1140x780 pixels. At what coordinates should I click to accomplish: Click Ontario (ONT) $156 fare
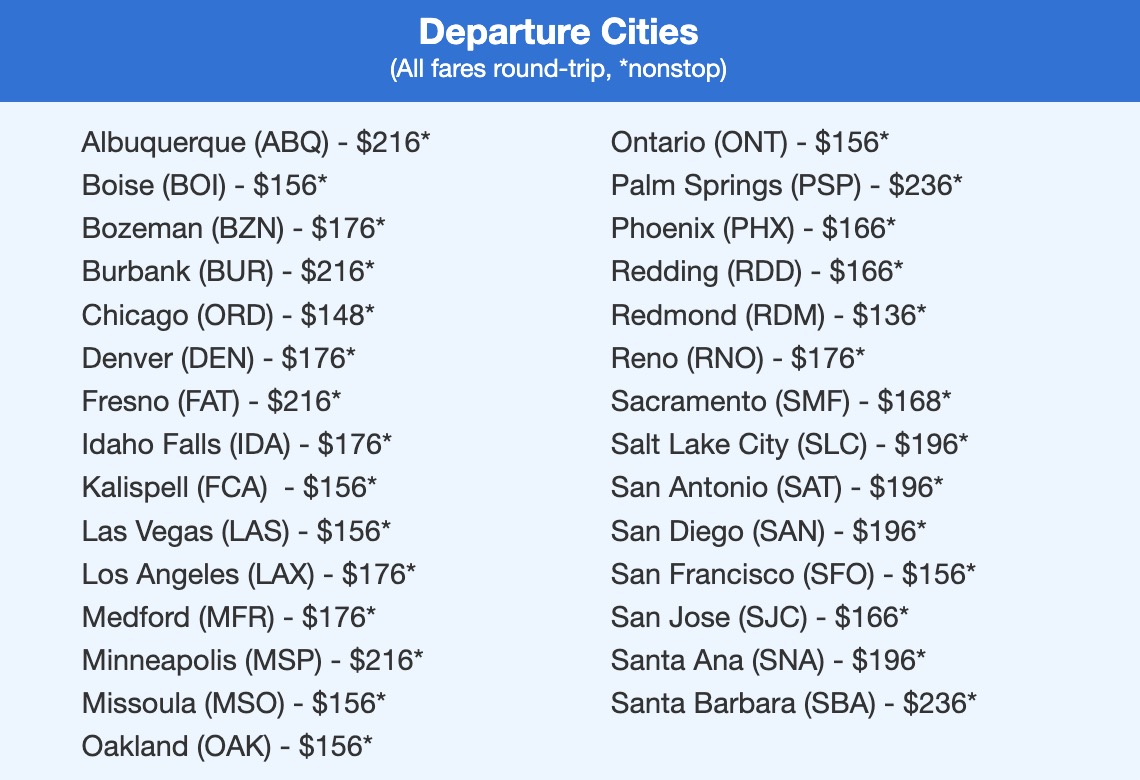pyautogui.click(x=749, y=142)
